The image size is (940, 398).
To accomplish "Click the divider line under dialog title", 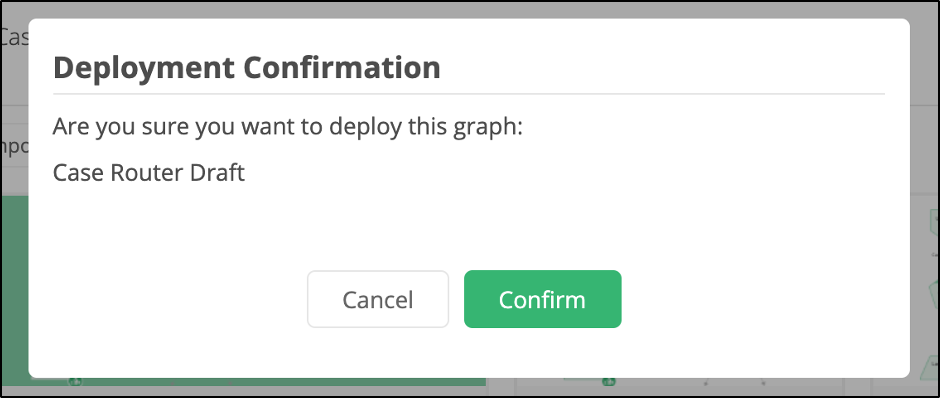I will (469, 94).
